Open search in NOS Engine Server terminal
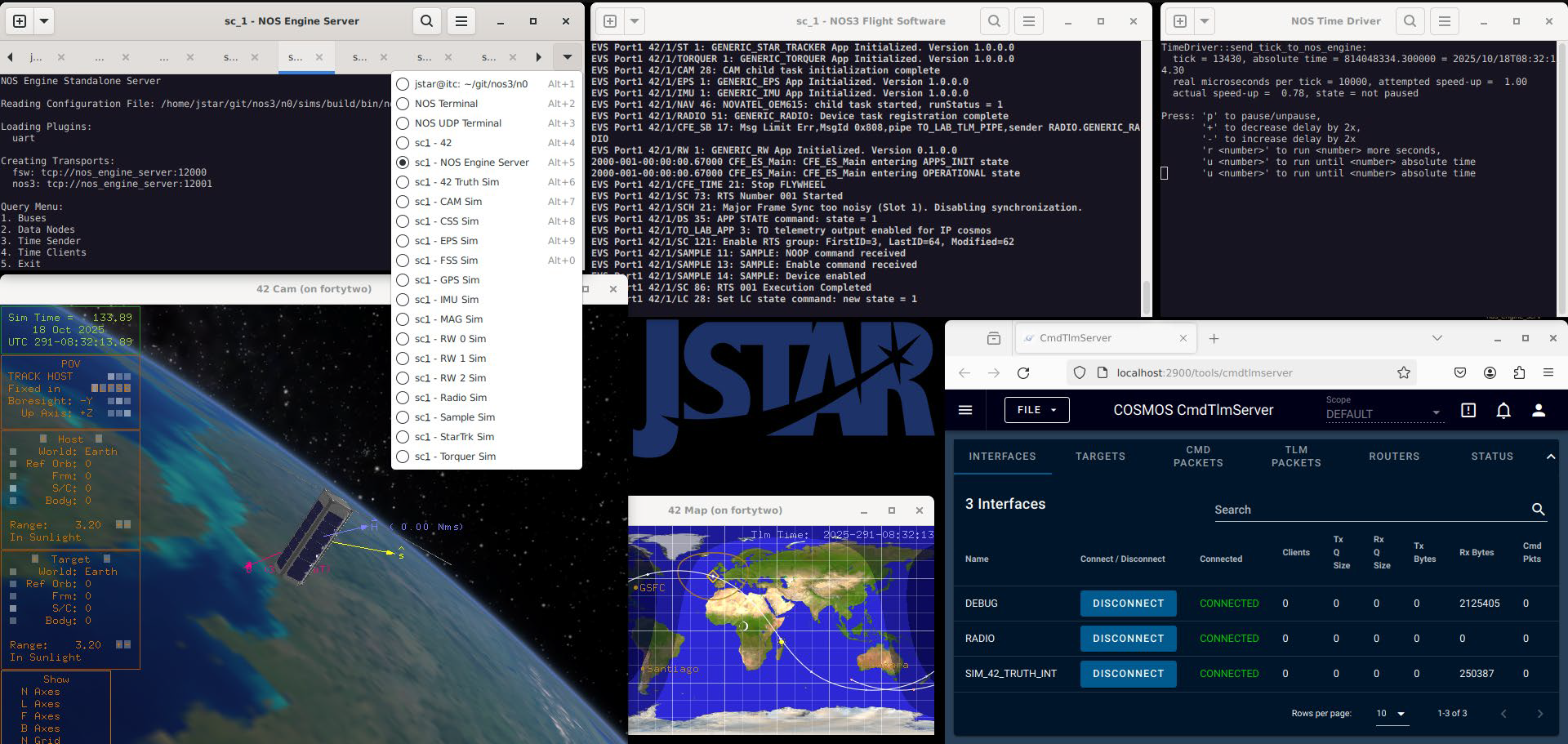1568x744 pixels. click(x=426, y=21)
